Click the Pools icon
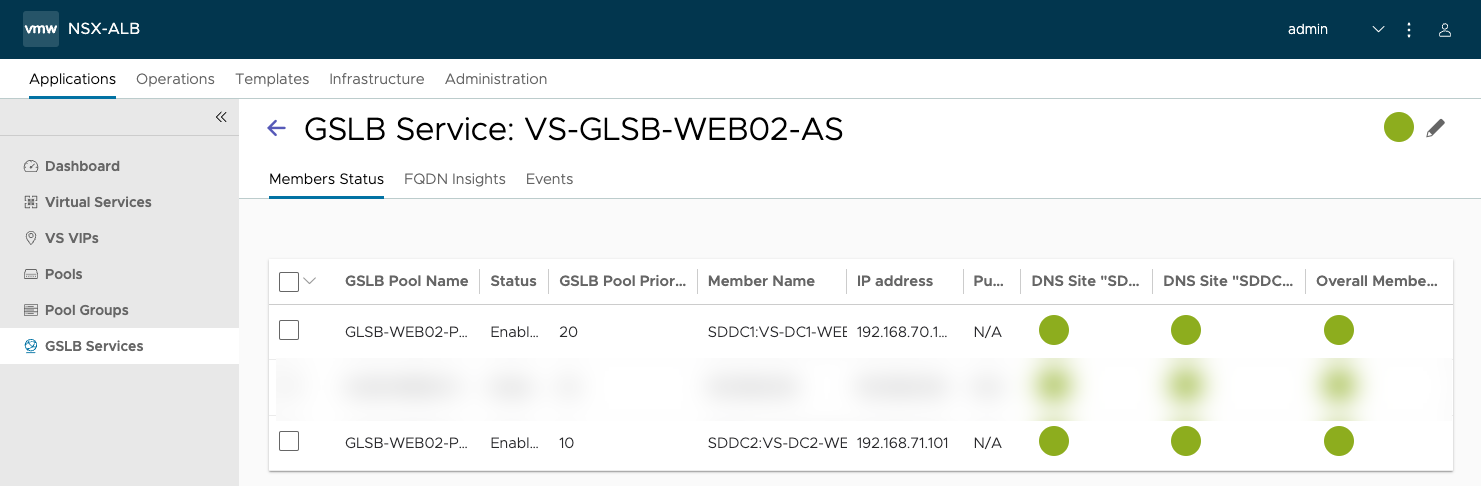This screenshot has width=1481, height=486. [x=31, y=274]
